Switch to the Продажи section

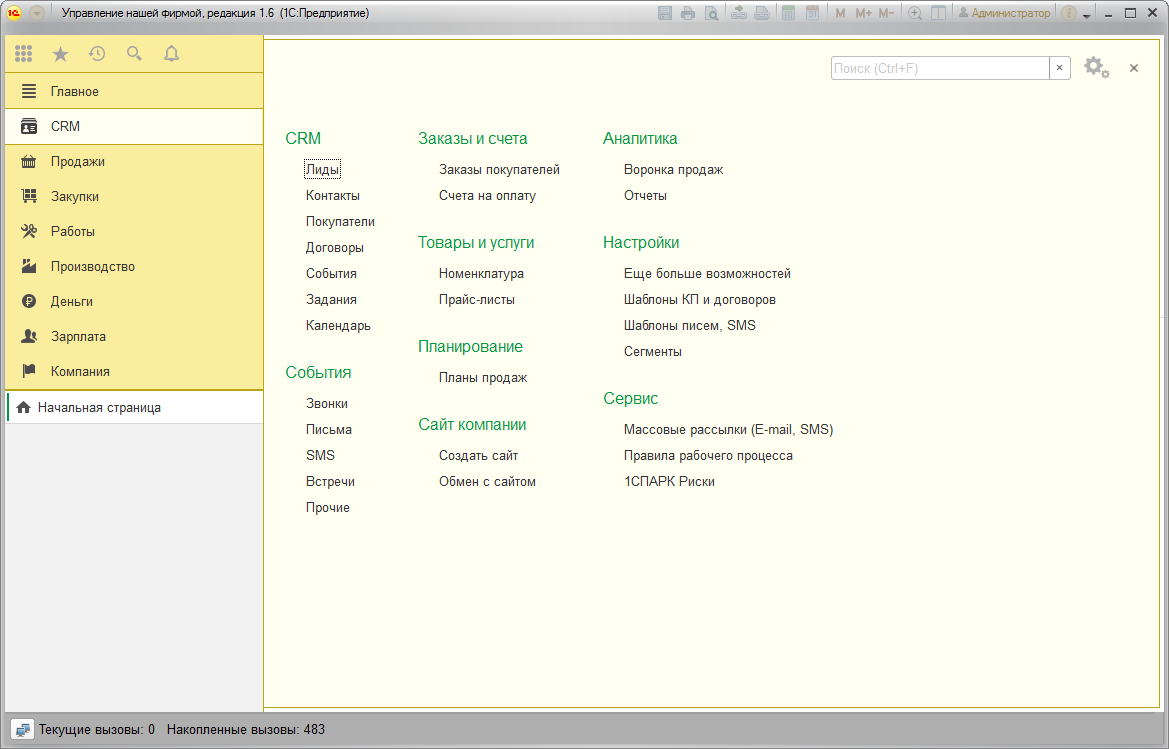tap(134, 161)
